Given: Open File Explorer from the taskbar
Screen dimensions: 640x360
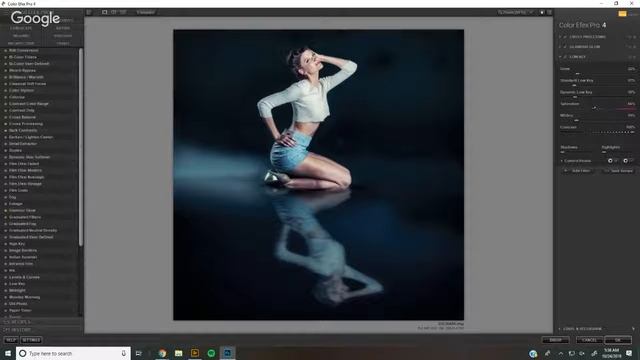Looking at the screenshot, I should tap(179, 353).
